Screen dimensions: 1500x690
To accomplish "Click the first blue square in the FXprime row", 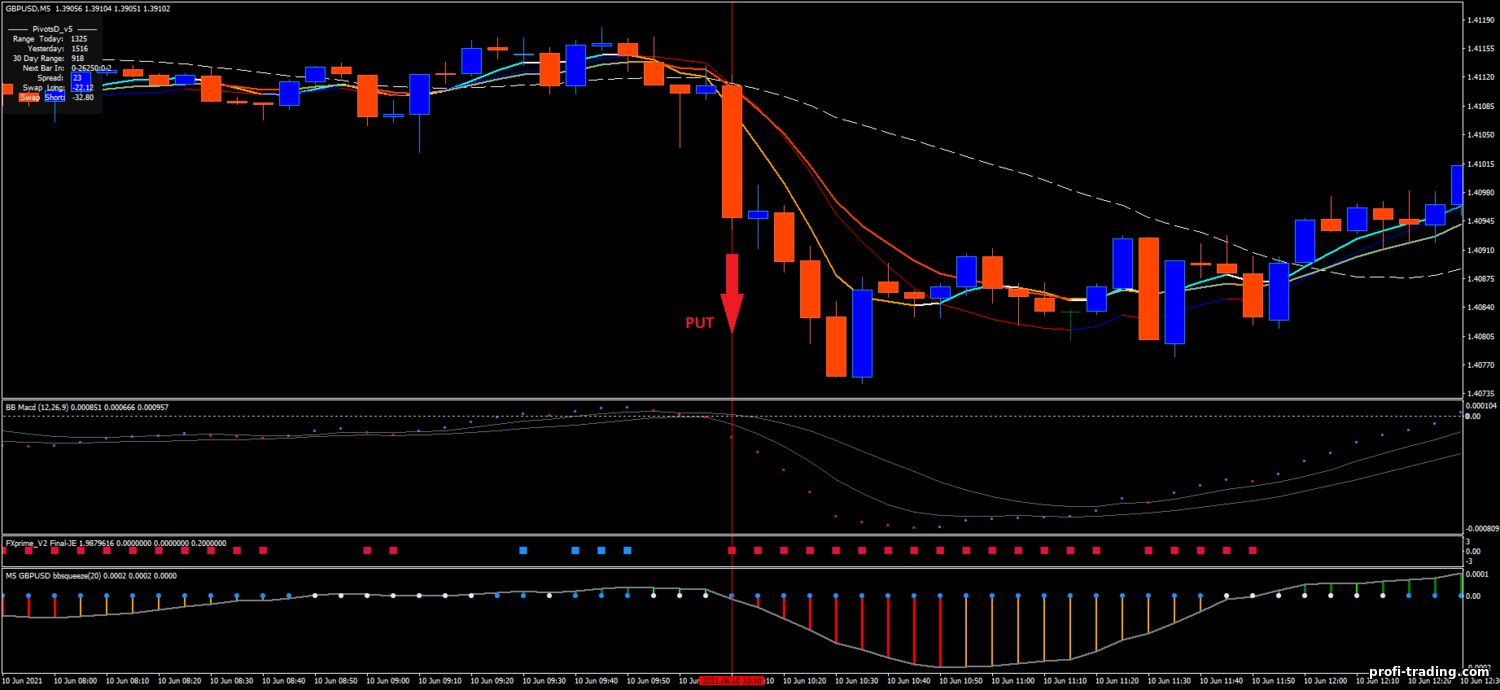I will [x=523, y=550].
